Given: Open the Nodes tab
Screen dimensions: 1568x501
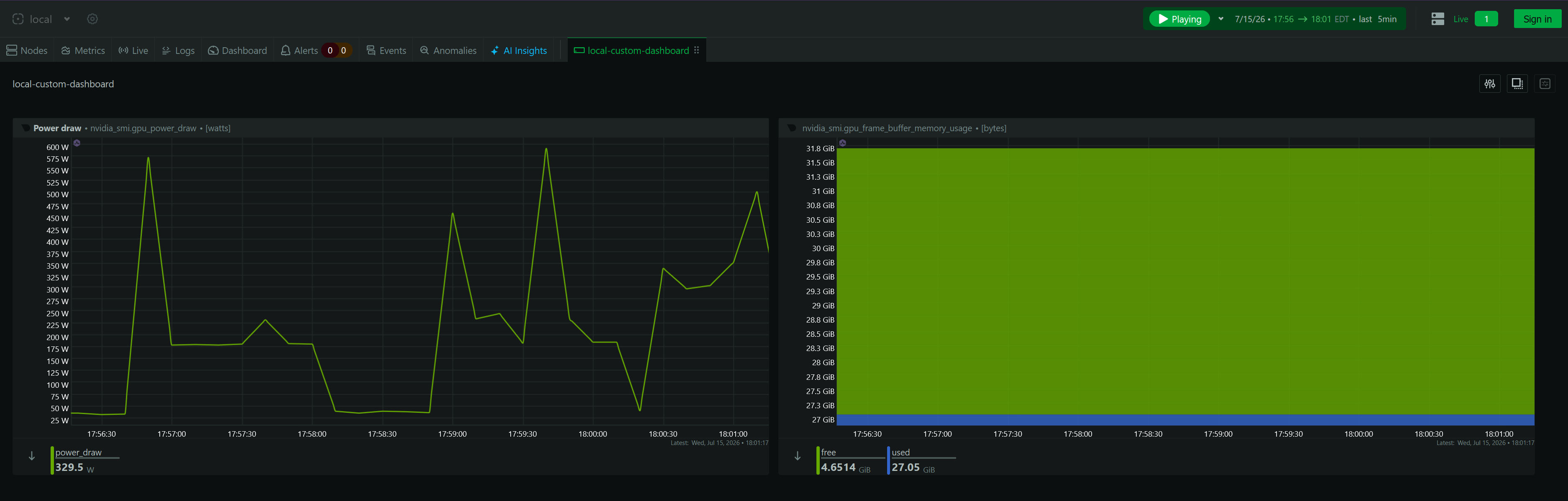Looking at the screenshot, I should click(27, 51).
